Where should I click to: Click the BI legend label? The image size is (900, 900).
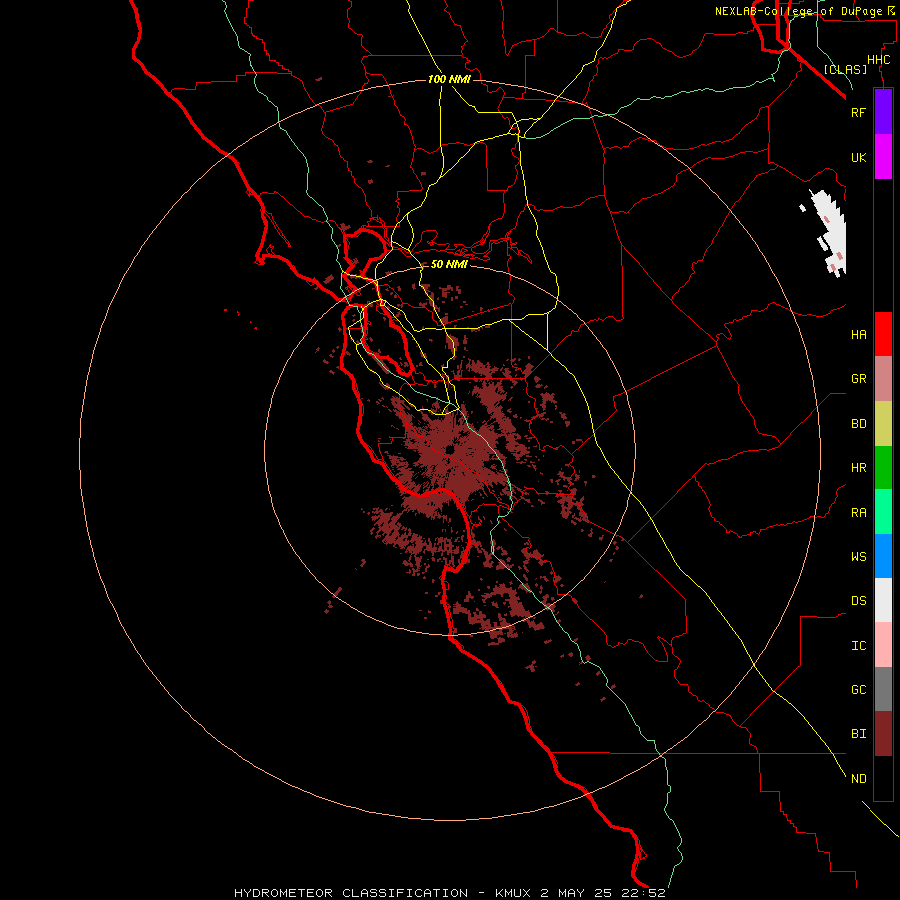point(858,734)
